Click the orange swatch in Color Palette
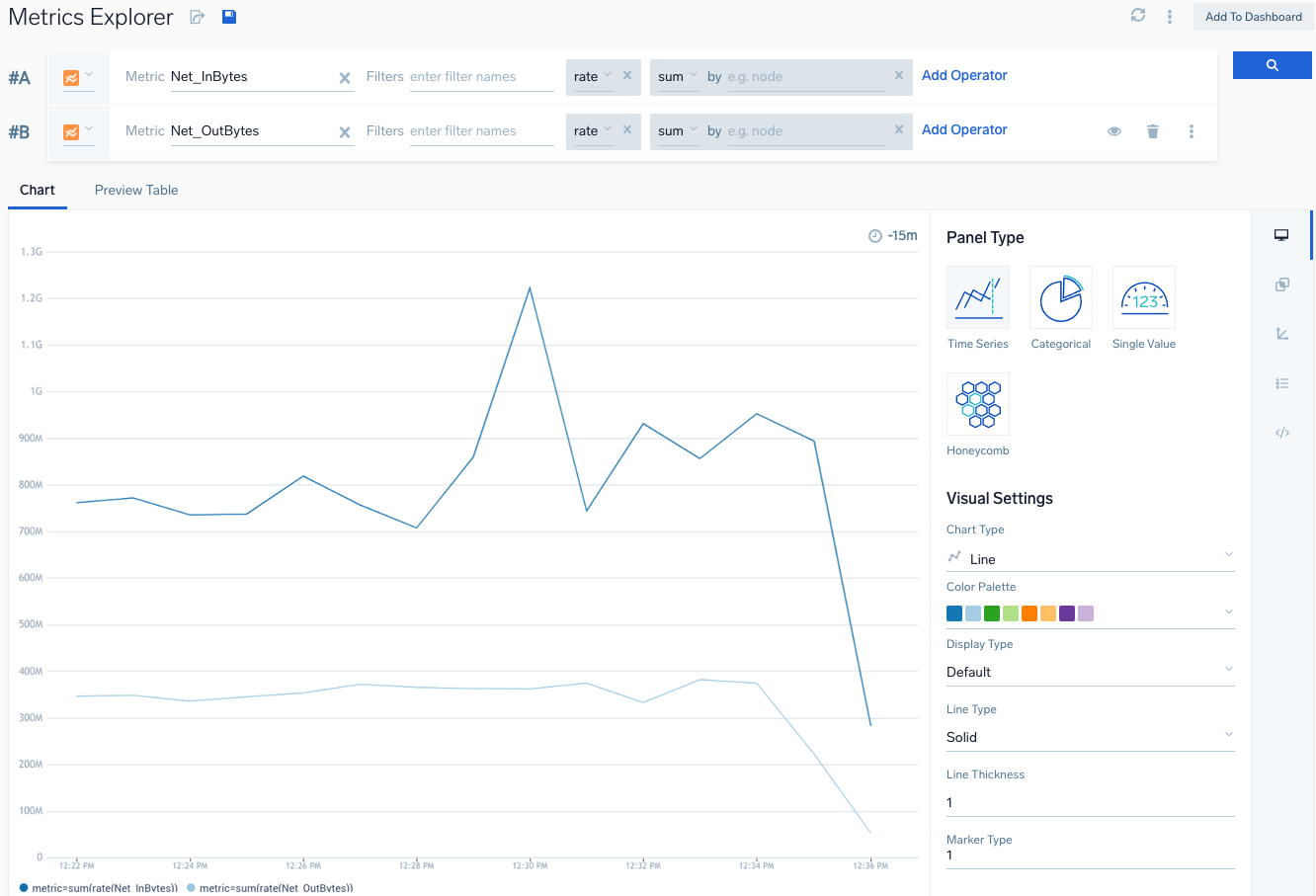The width and height of the screenshot is (1316, 896). [1029, 613]
